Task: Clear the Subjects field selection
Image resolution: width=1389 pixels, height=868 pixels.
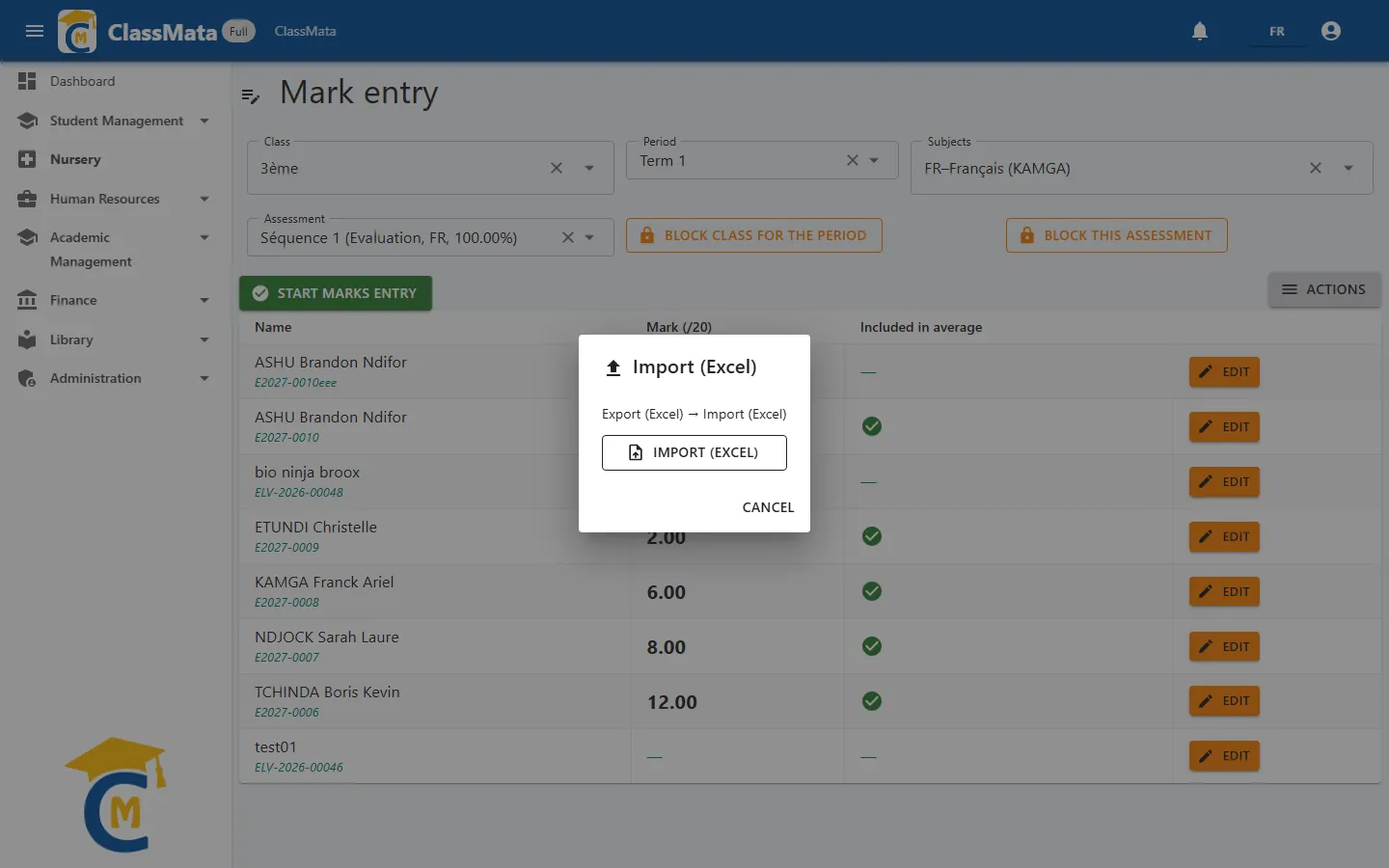Action: click(x=1316, y=168)
